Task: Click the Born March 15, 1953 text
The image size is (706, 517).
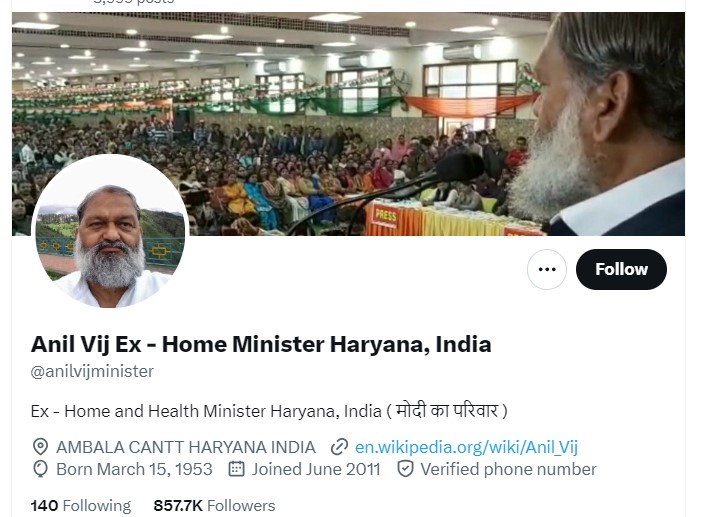Action: 134,469
